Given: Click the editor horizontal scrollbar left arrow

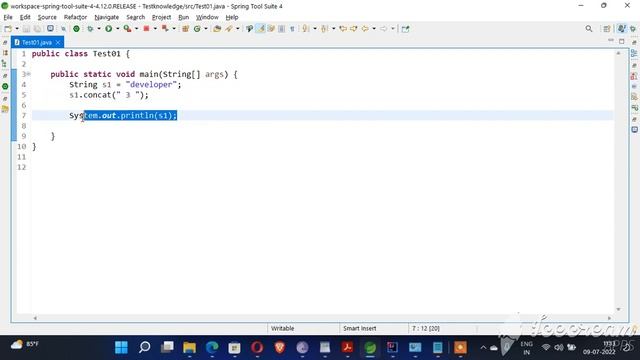Looking at the screenshot, I should pyautogui.click(x=35, y=318).
